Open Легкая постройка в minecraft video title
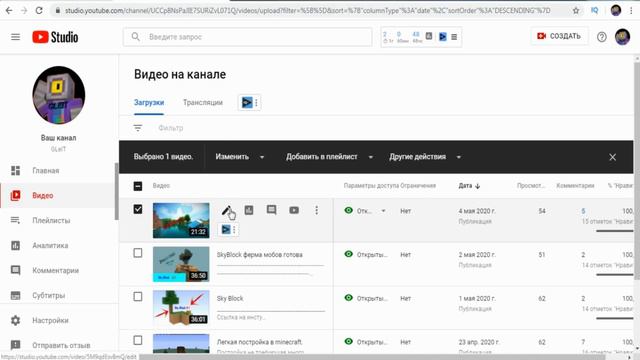 click(x=260, y=342)
